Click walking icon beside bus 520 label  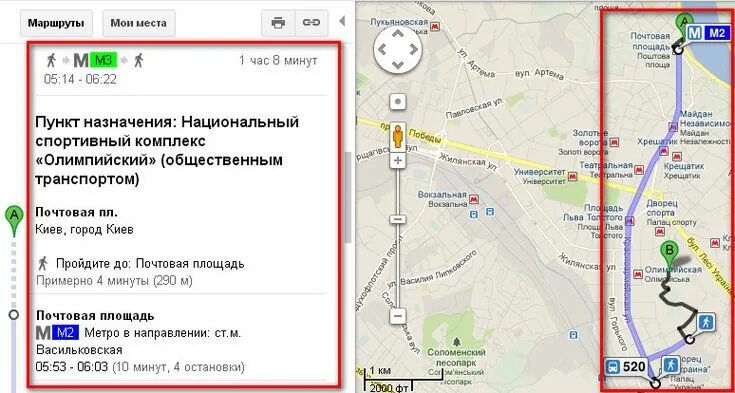click(x=671, y=365)
